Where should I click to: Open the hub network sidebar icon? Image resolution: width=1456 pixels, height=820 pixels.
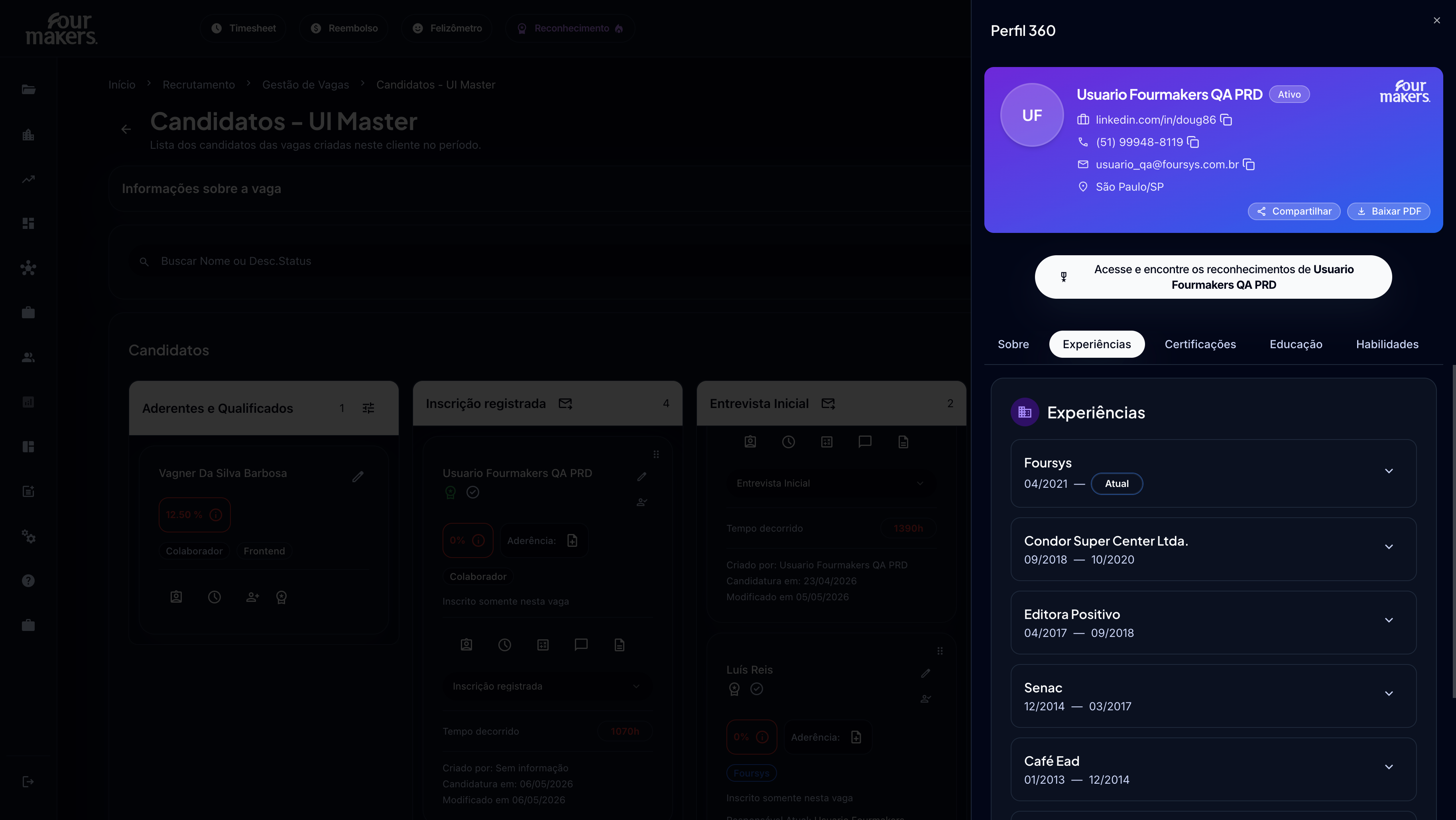(28, 268)
